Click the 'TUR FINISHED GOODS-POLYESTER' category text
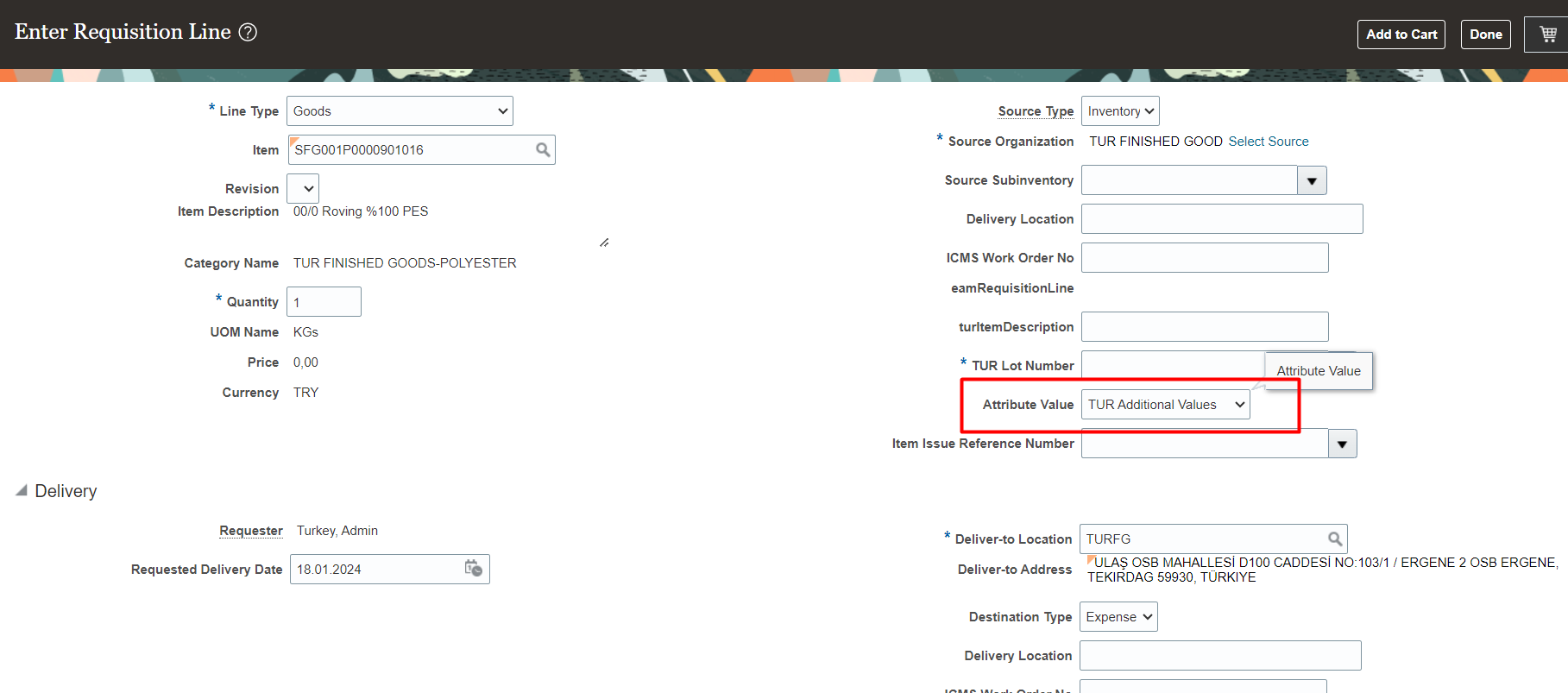1568x693 pixels. pos(405,263)
